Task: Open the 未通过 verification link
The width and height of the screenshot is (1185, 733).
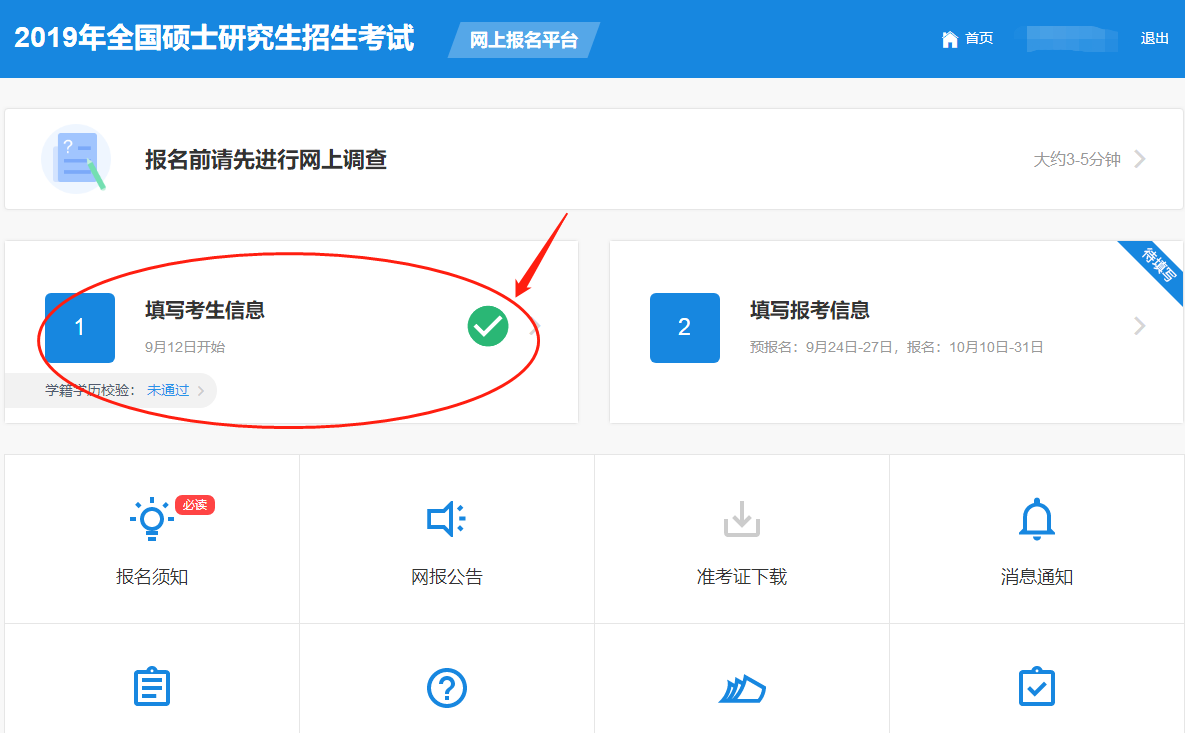Action: click(x=166, y=390)
